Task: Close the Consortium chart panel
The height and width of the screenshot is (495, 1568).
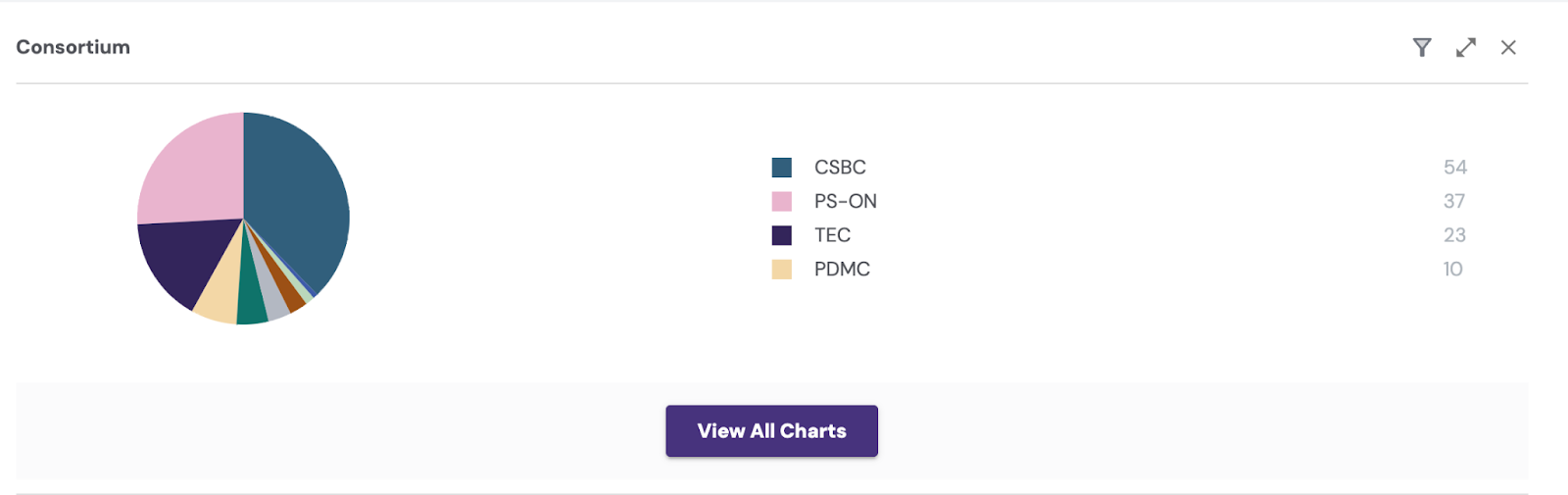Action: [1508, 47]
